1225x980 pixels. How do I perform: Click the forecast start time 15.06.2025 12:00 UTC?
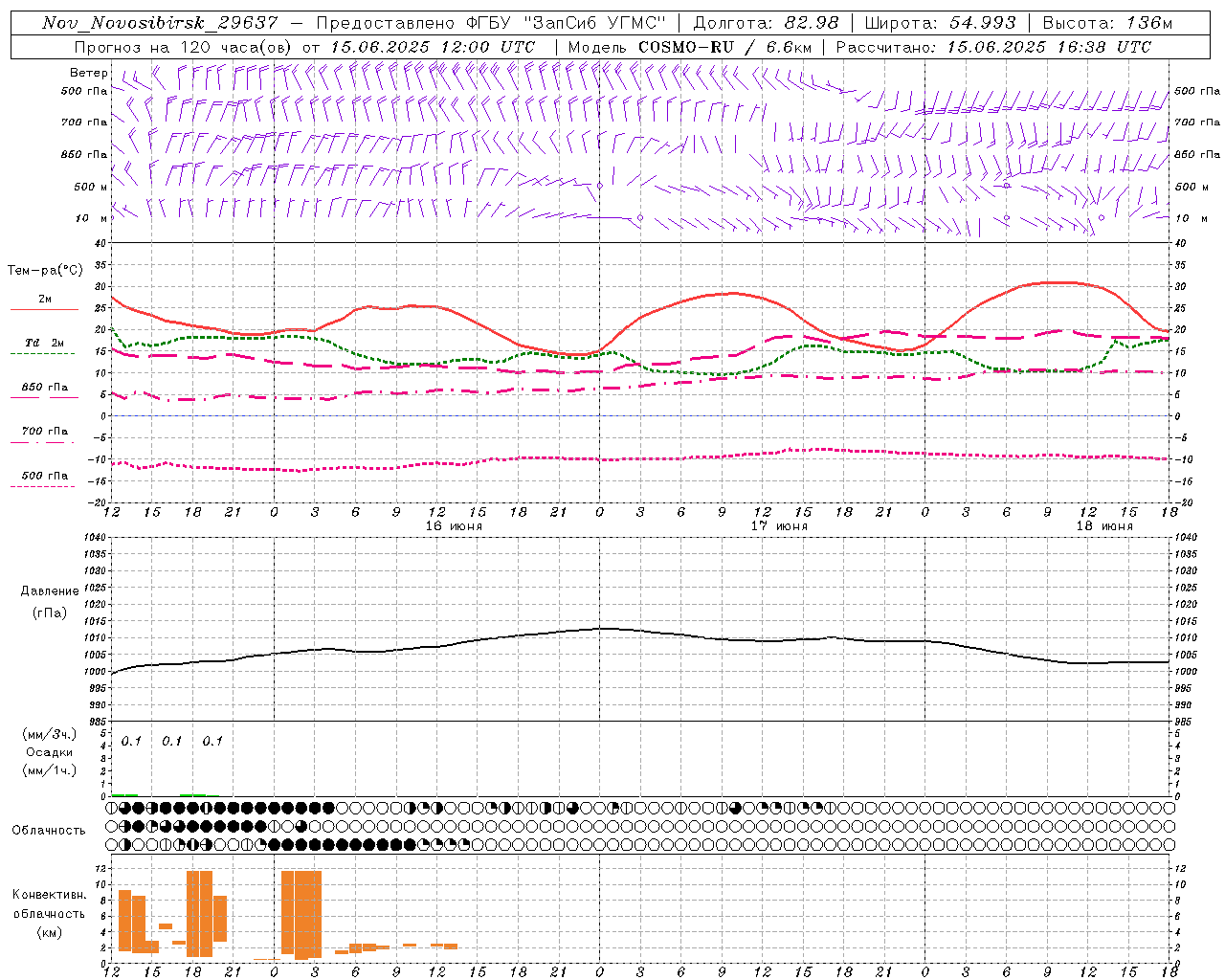433,47
